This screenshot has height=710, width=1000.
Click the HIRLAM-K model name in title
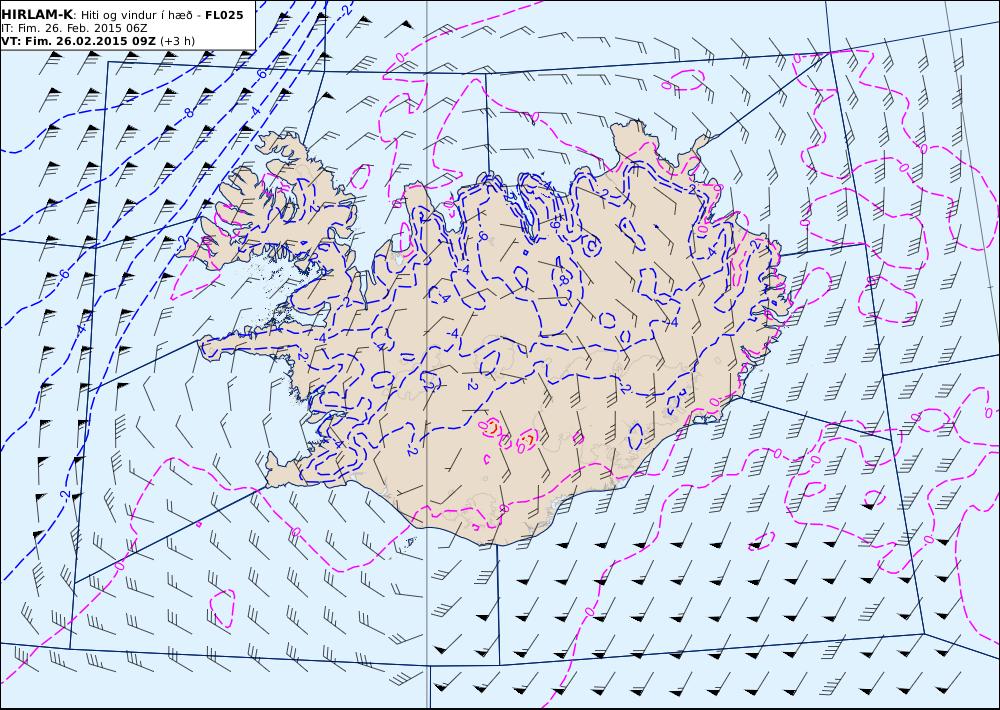coord(37,15)
